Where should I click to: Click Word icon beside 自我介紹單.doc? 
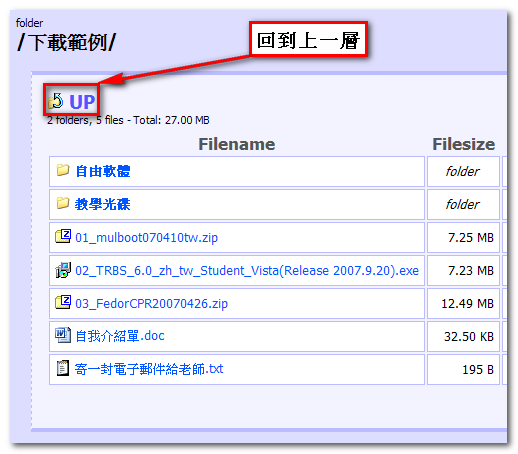[63, 335]
